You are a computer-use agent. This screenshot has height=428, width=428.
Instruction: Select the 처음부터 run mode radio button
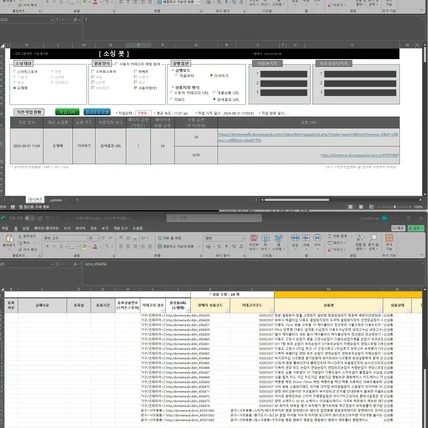177,76
